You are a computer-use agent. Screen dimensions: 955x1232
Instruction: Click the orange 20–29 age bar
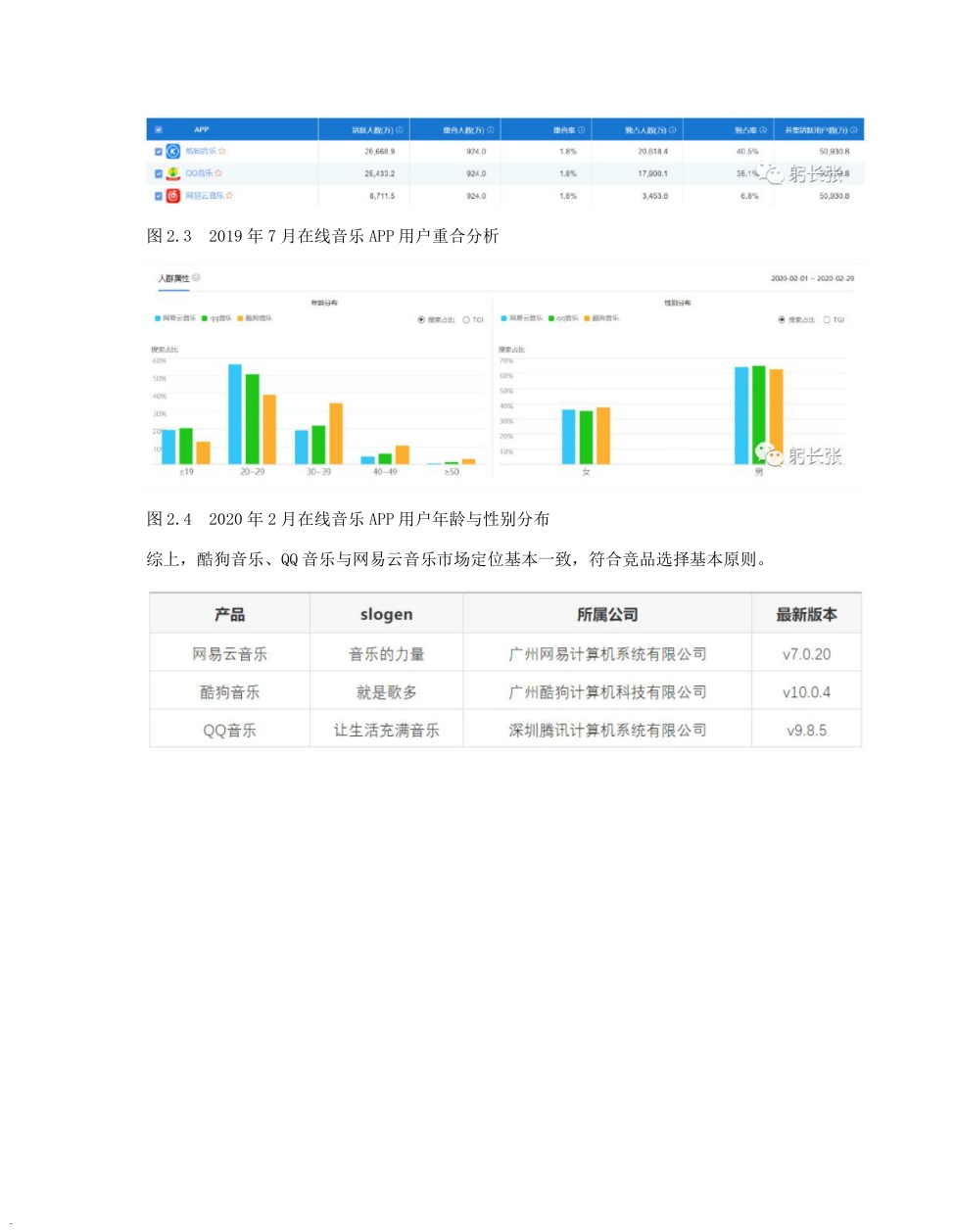pyautogui.click(x=269, y=429)
